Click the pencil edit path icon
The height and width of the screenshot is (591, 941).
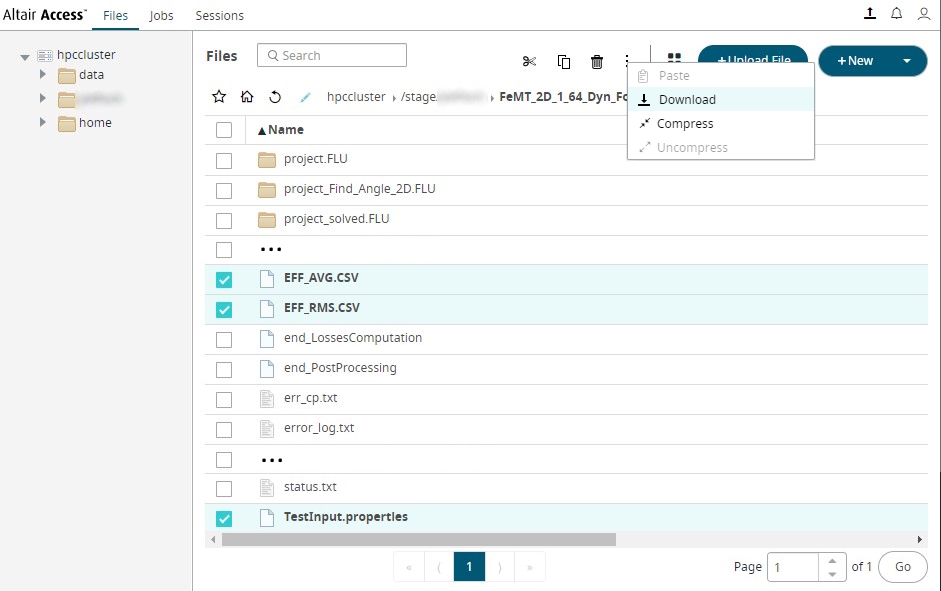306,97
